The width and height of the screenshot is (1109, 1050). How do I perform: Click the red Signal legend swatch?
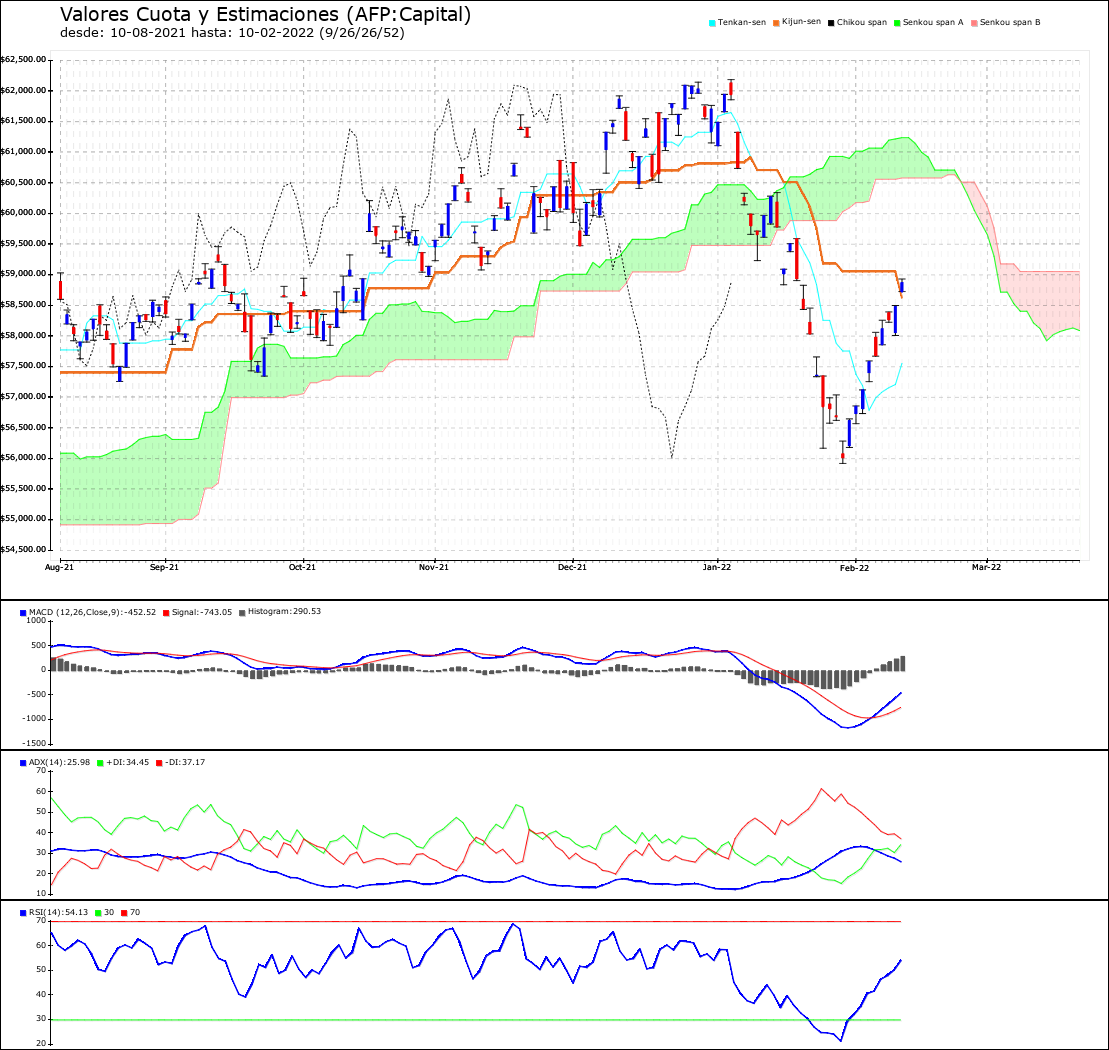tap(166, 613)
